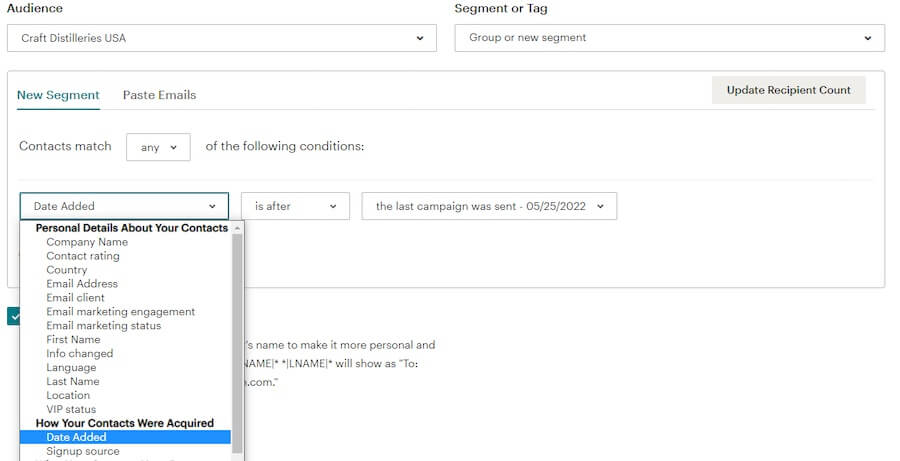Select VIP status option
Screen dimensions: 900x461
tap(71, 409)
